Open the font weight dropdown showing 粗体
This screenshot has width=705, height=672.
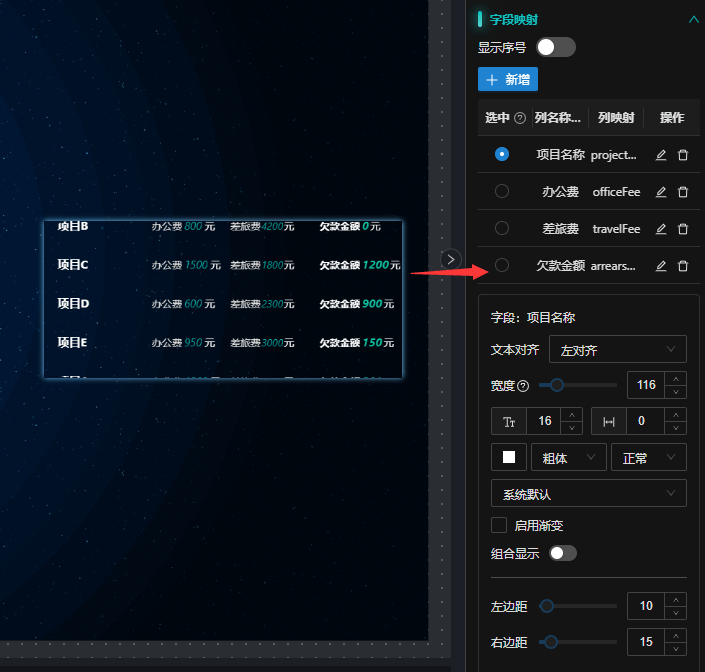click(x=568, y=457)
